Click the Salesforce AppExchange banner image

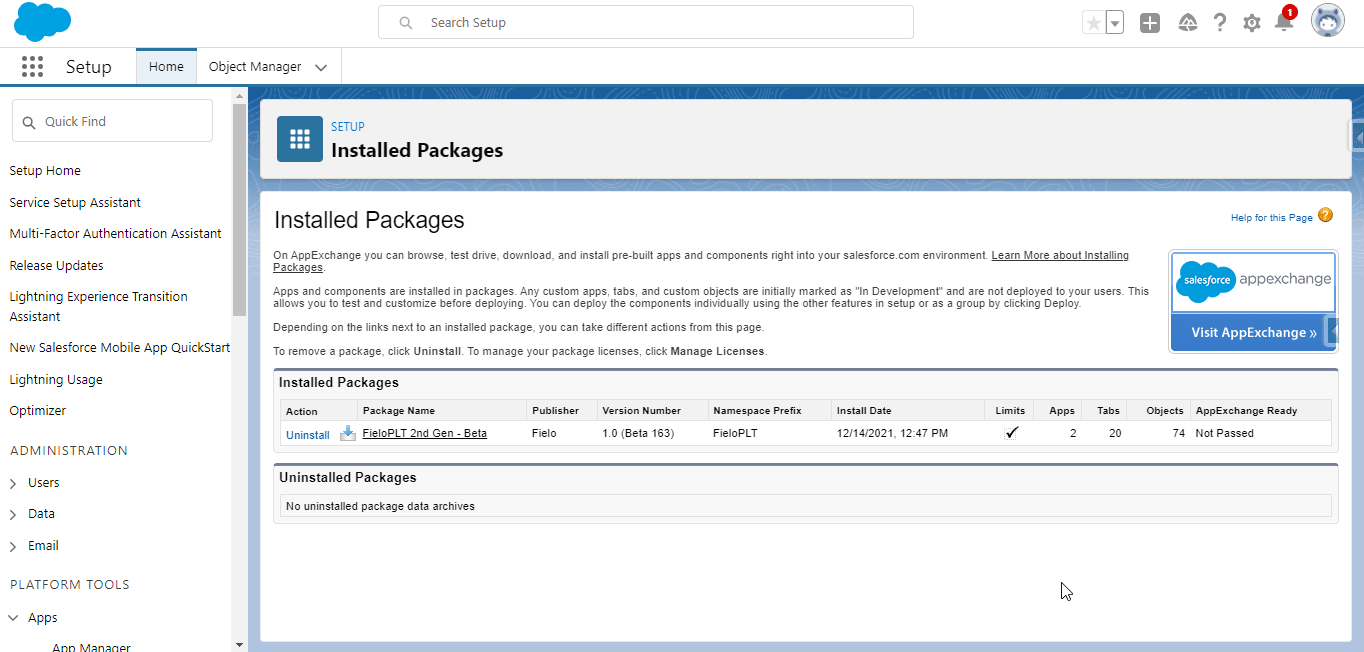tap(1254, 281)
